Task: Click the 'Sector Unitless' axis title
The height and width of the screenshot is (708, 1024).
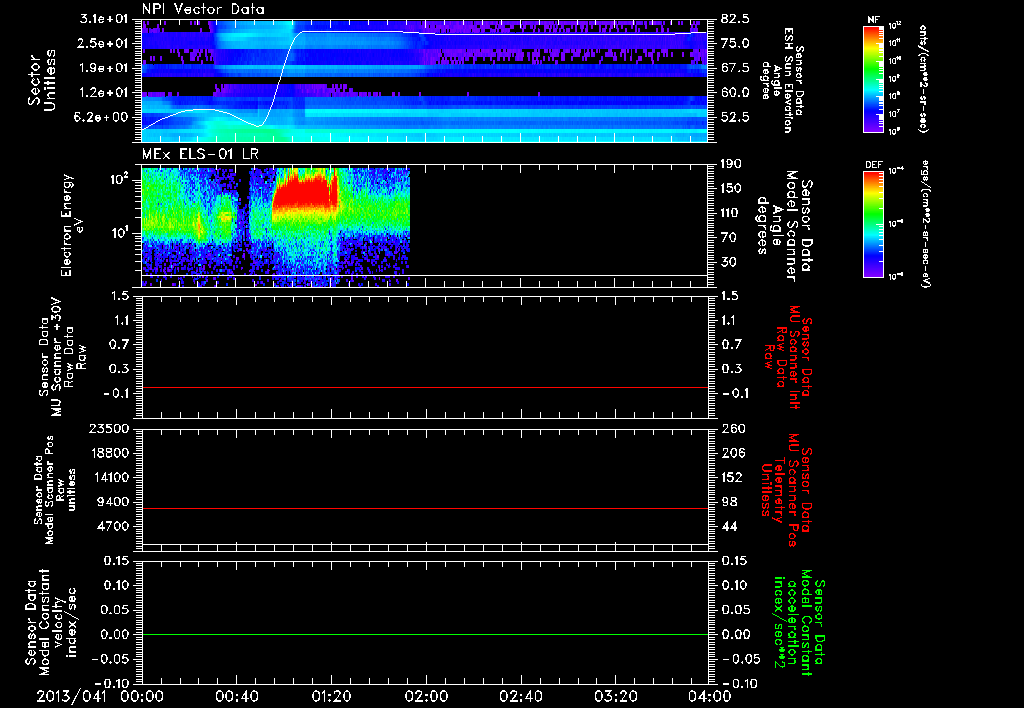Action: (42, 80)
